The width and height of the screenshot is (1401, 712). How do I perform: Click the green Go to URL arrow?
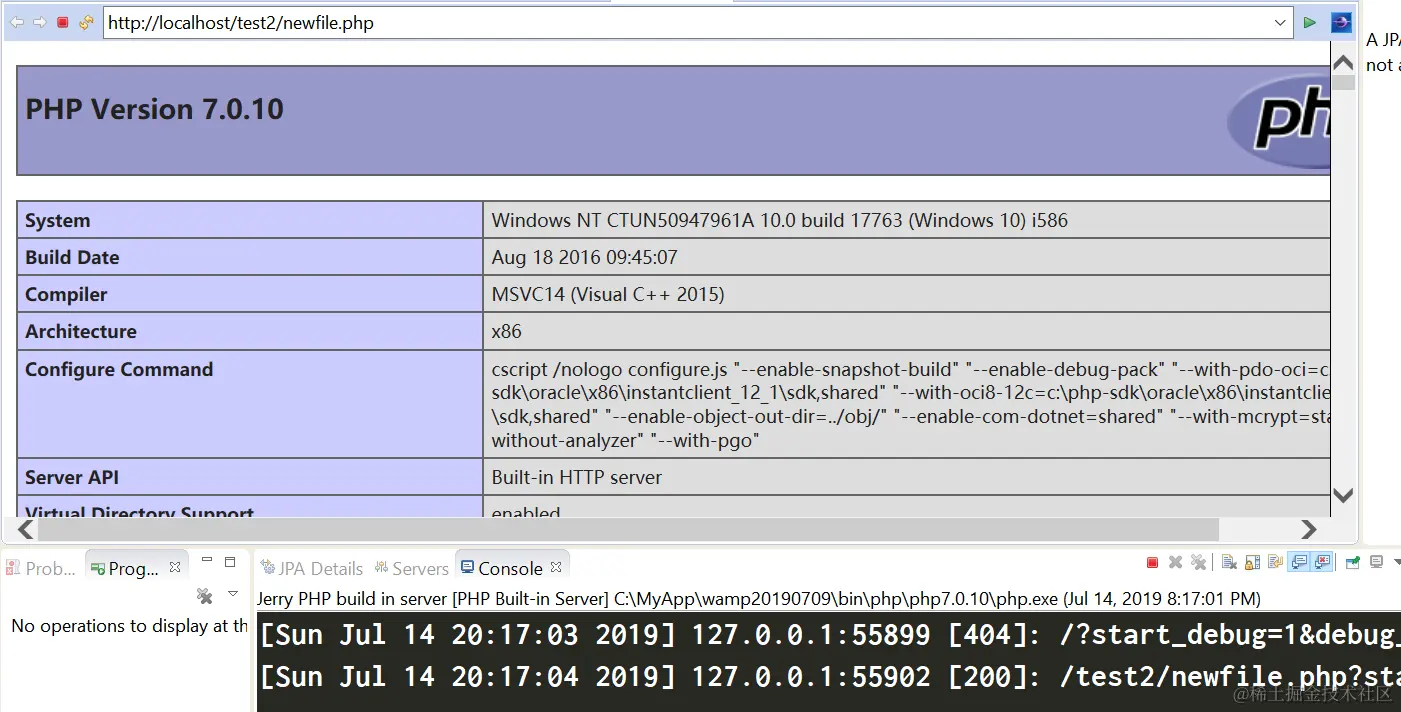pyautogui.click(x=1309, y=22)
